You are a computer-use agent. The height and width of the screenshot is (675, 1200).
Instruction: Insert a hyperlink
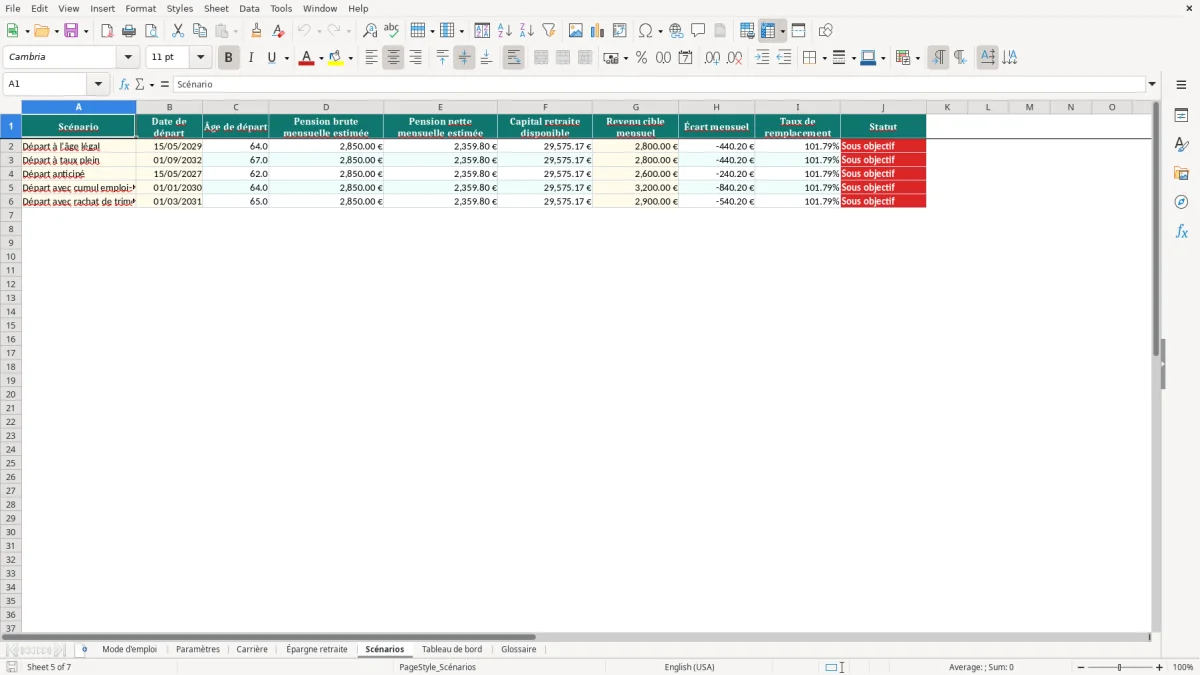[677, 31]
